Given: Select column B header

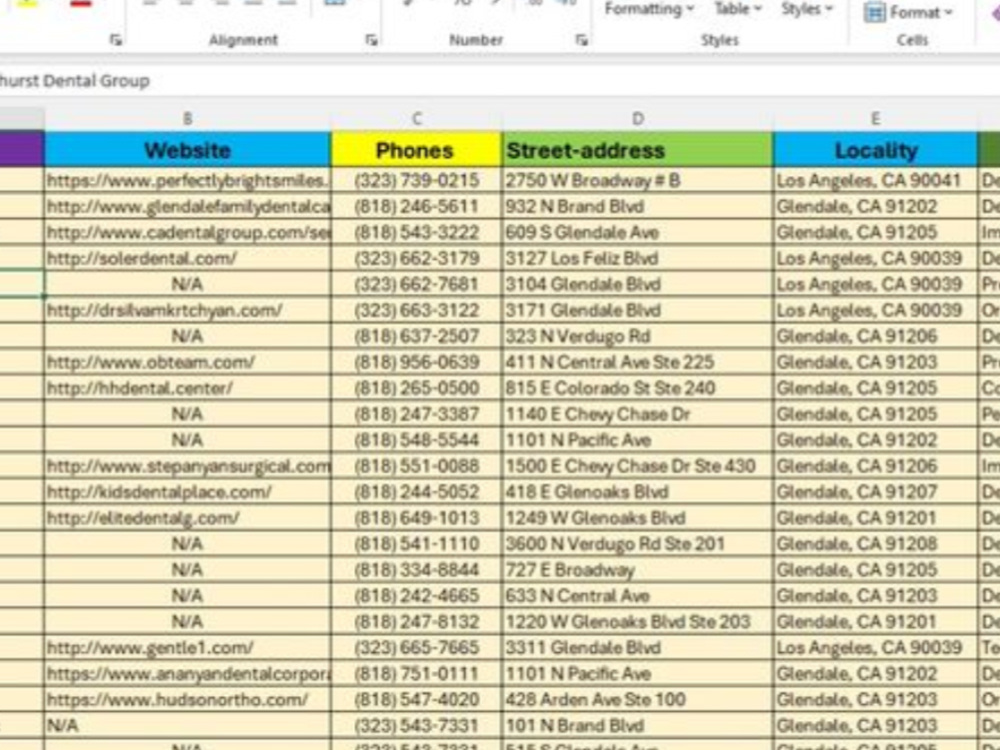Looking at the screenshot, I should pos(188,119).
